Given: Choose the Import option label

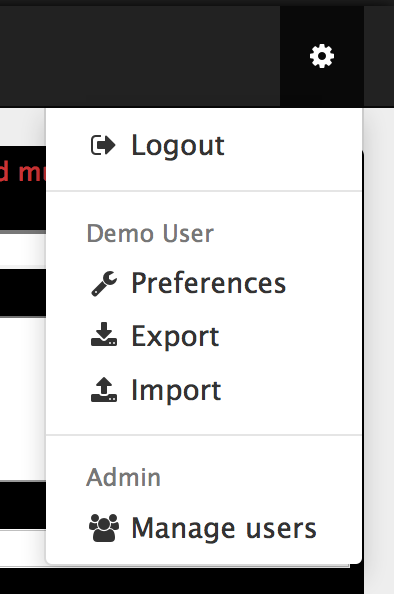Looking at the screenshot, I should tap(176, 391).
